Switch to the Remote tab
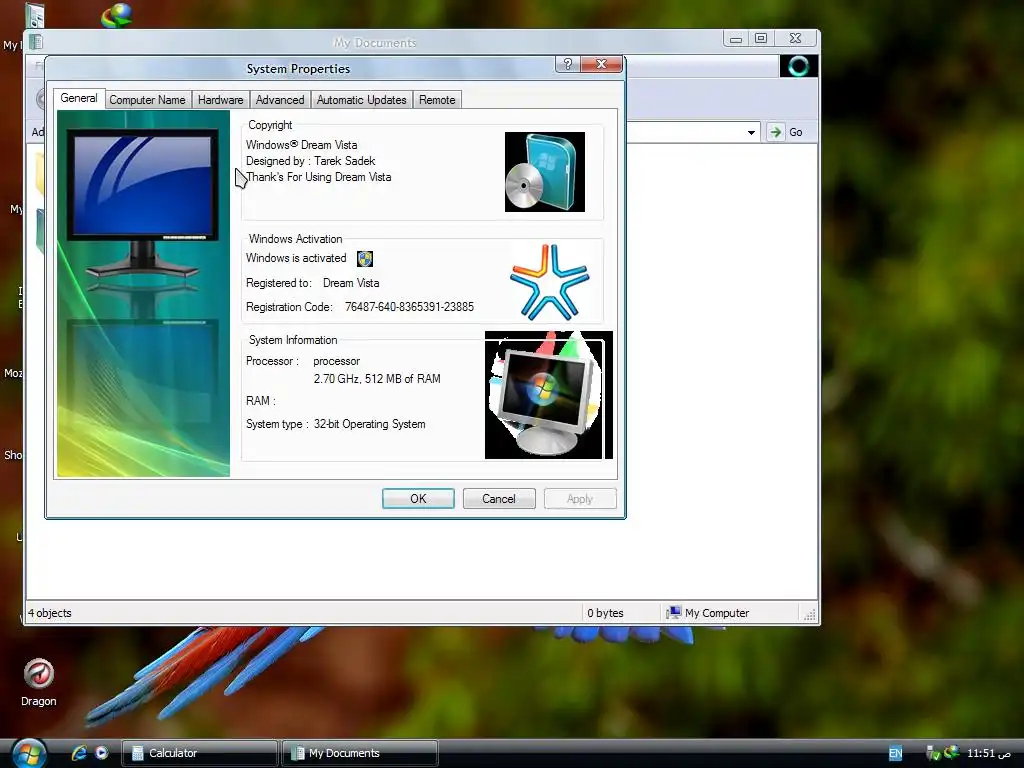1024x768 pixels. click(437, 100)
